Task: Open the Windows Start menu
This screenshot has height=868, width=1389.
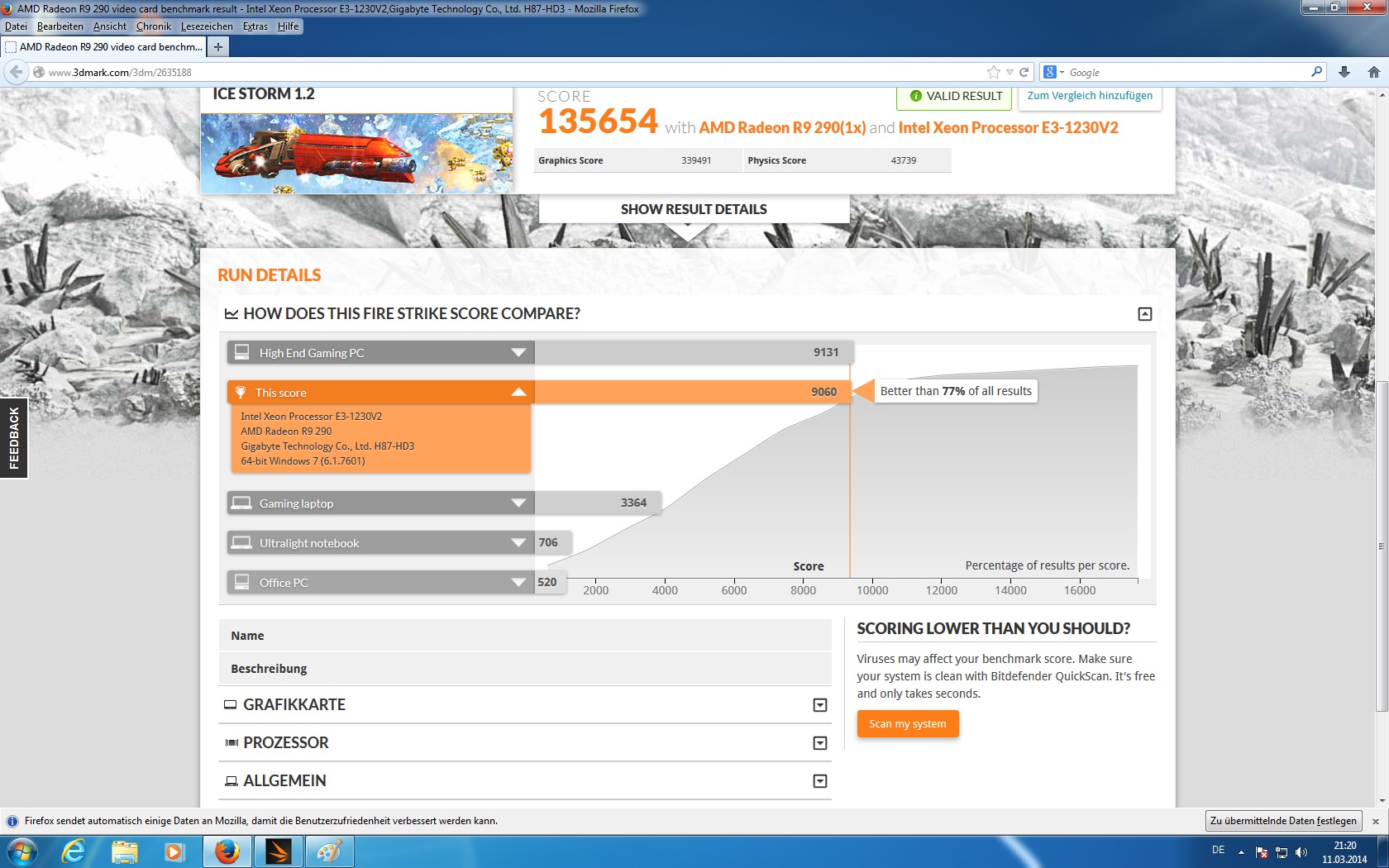Action: click(21, 851)
